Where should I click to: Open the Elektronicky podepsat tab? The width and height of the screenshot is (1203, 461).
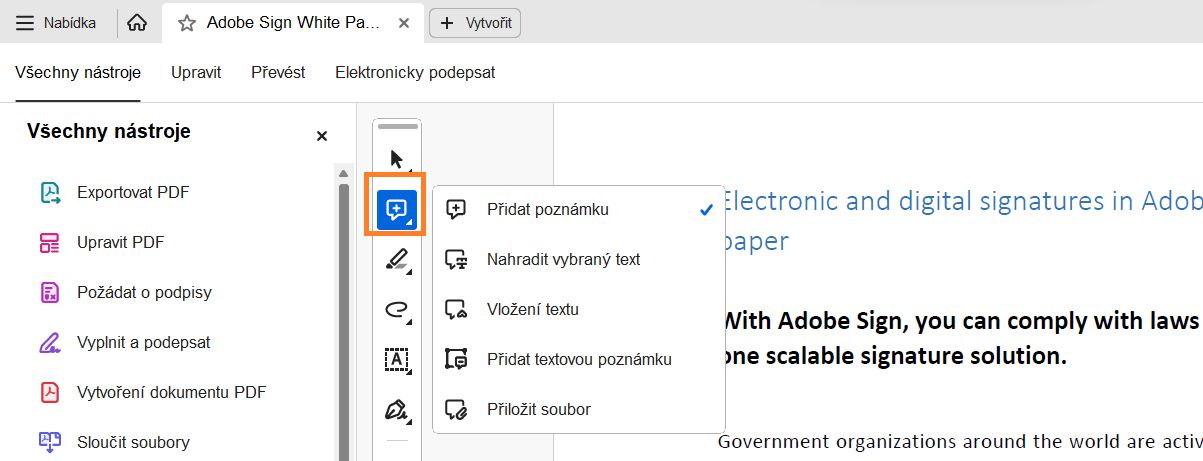click(415, 73)
